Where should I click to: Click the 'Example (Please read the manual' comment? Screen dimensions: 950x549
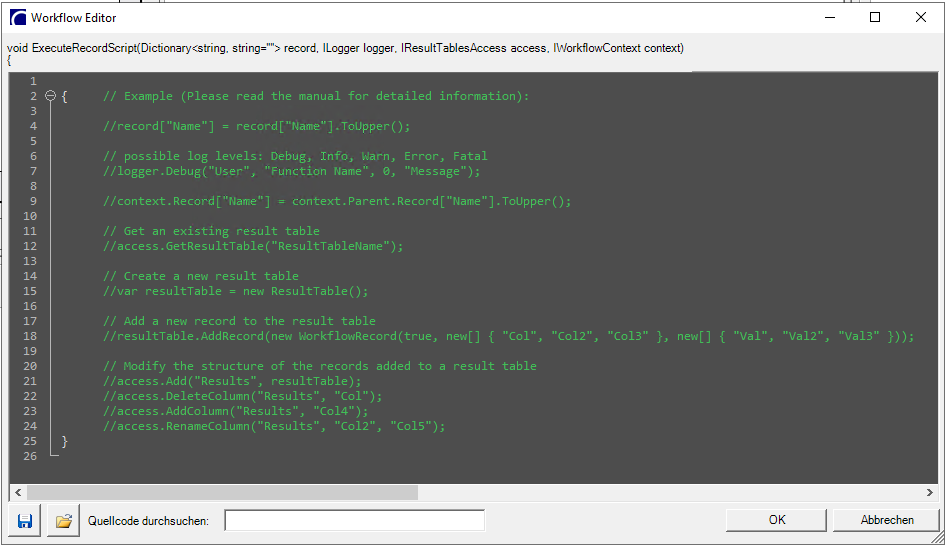(316, 96)
